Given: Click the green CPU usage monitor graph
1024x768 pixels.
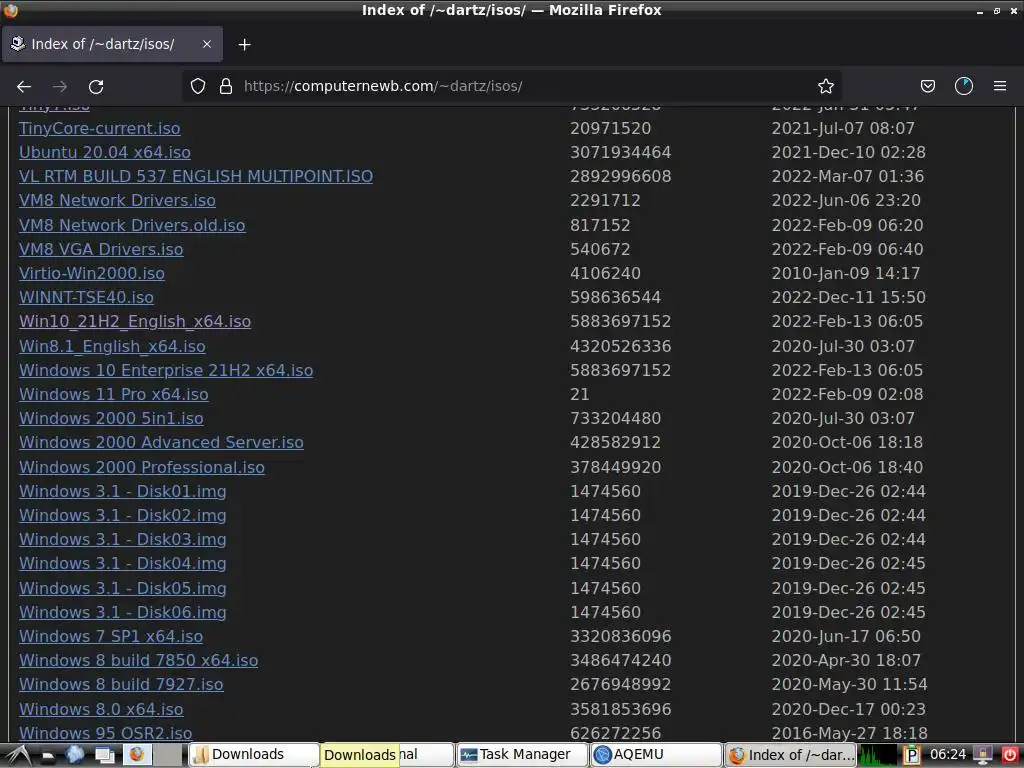Looking at the screenshot, I should (x=878, y=755).
